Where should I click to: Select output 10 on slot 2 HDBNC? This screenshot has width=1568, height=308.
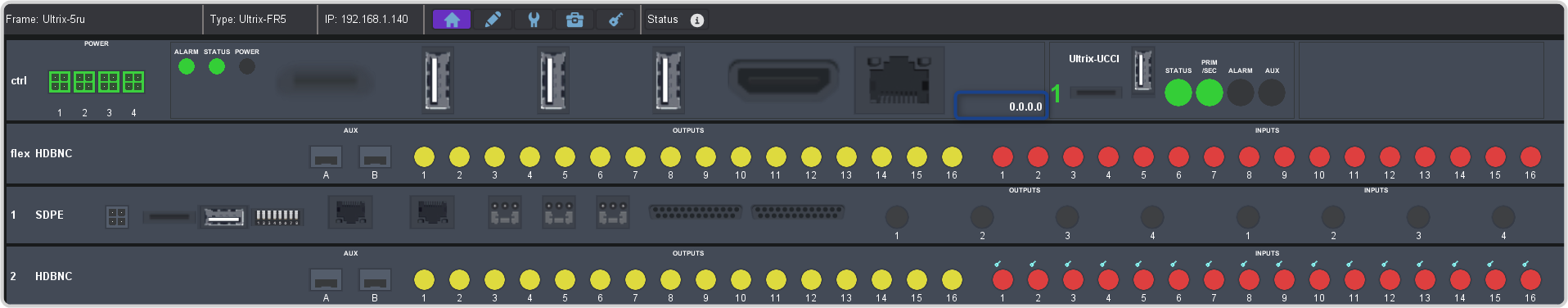click(741, 279)
